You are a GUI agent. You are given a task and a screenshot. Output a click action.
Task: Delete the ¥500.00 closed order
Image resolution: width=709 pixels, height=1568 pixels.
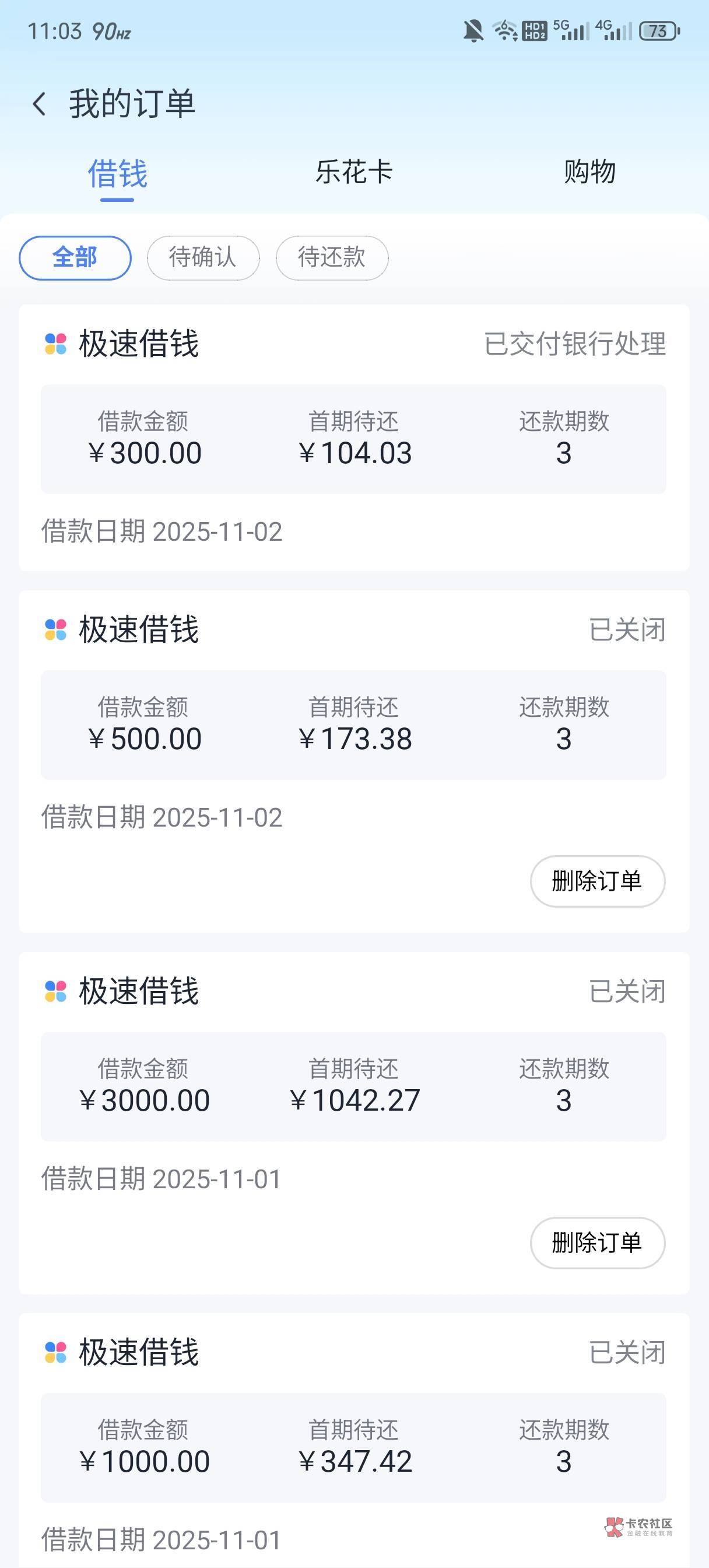(x=597, y=881)
